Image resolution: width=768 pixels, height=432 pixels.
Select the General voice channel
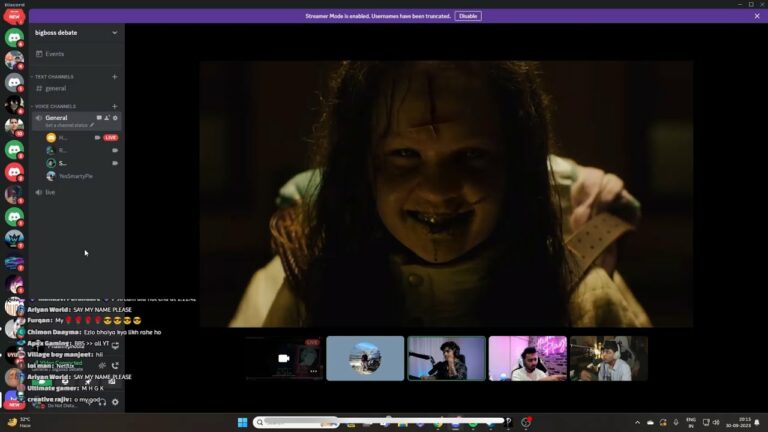tap(56, 118)
